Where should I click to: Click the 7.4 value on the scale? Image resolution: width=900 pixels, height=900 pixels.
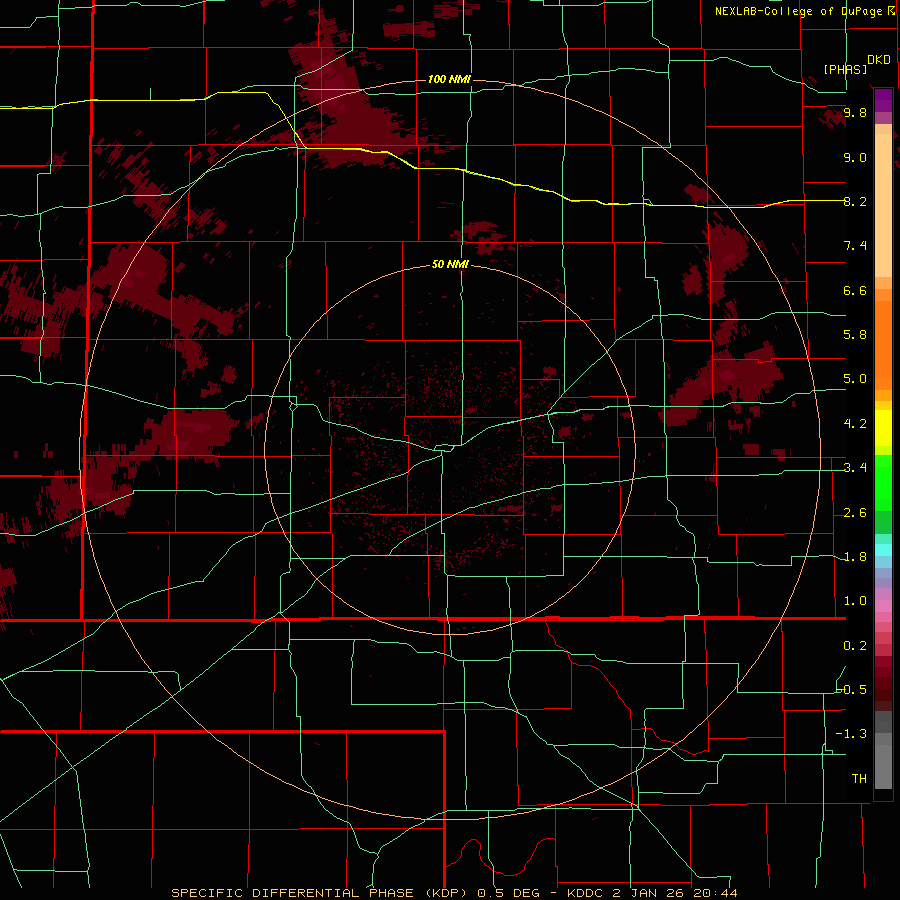pyautogui.click(x=855, y=246)
